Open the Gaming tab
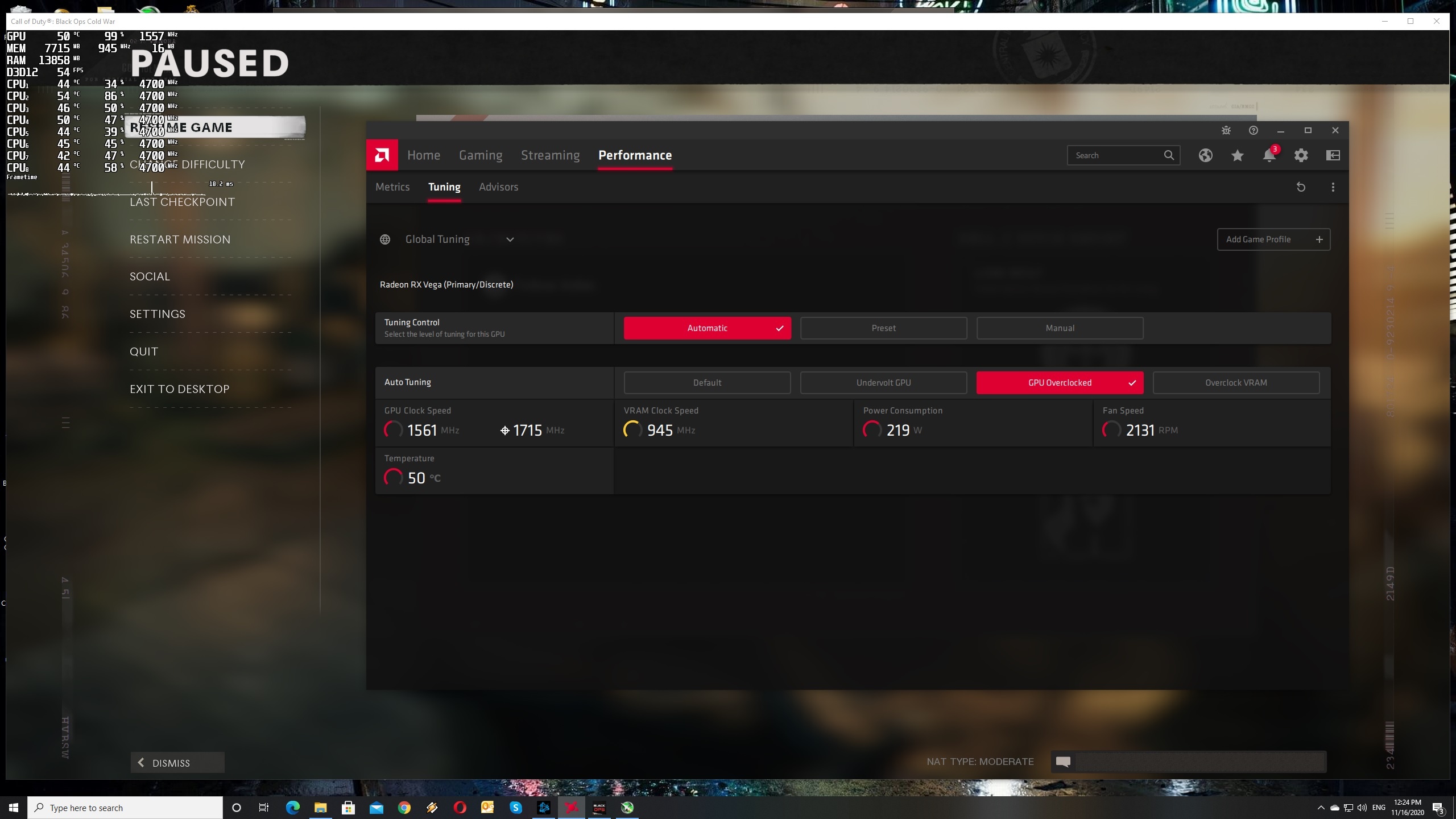The height and width of the screenshot is (819, 1456). point(481,155)
